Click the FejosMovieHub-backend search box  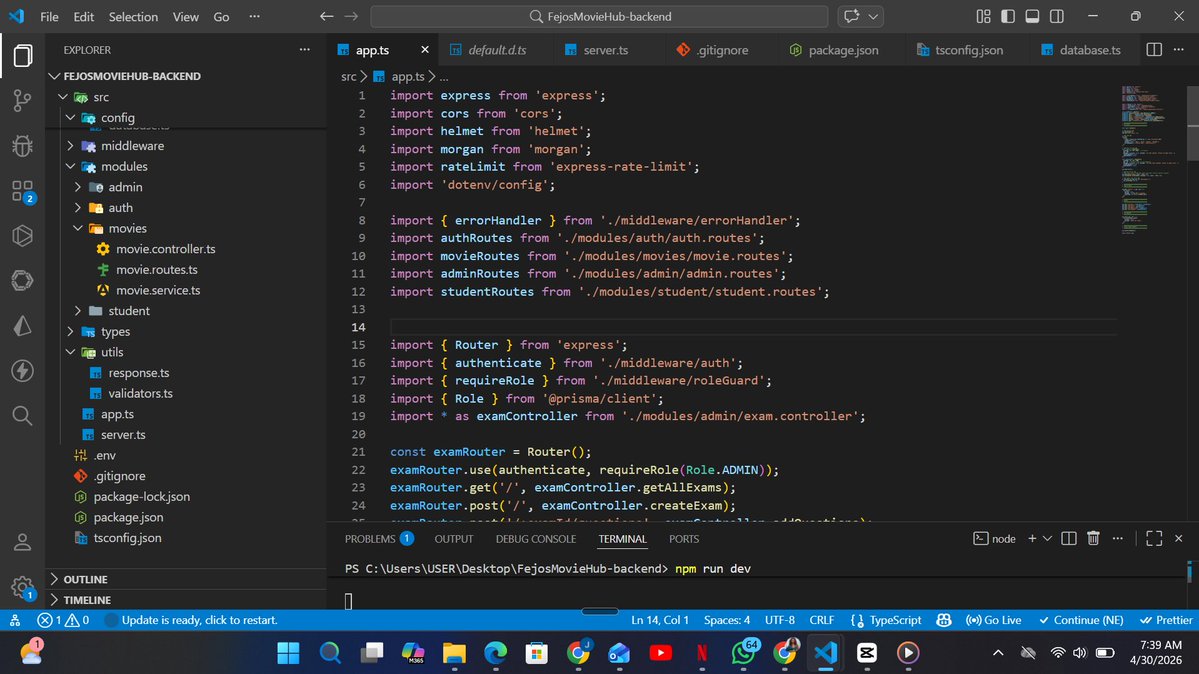click(x=599, y=16)
